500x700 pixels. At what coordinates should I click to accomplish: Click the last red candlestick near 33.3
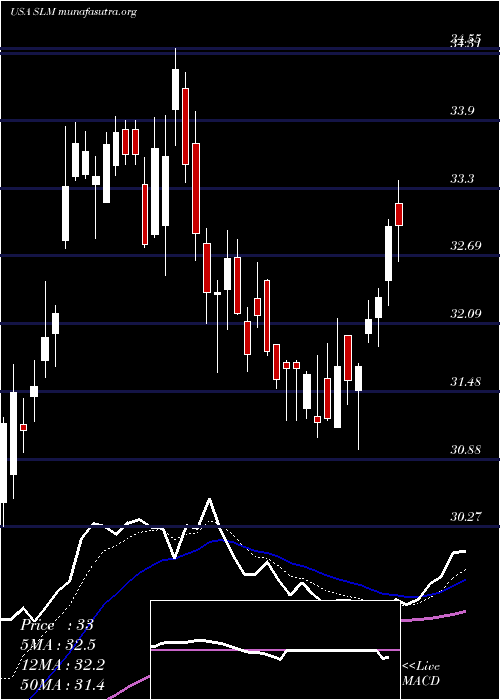399,214
